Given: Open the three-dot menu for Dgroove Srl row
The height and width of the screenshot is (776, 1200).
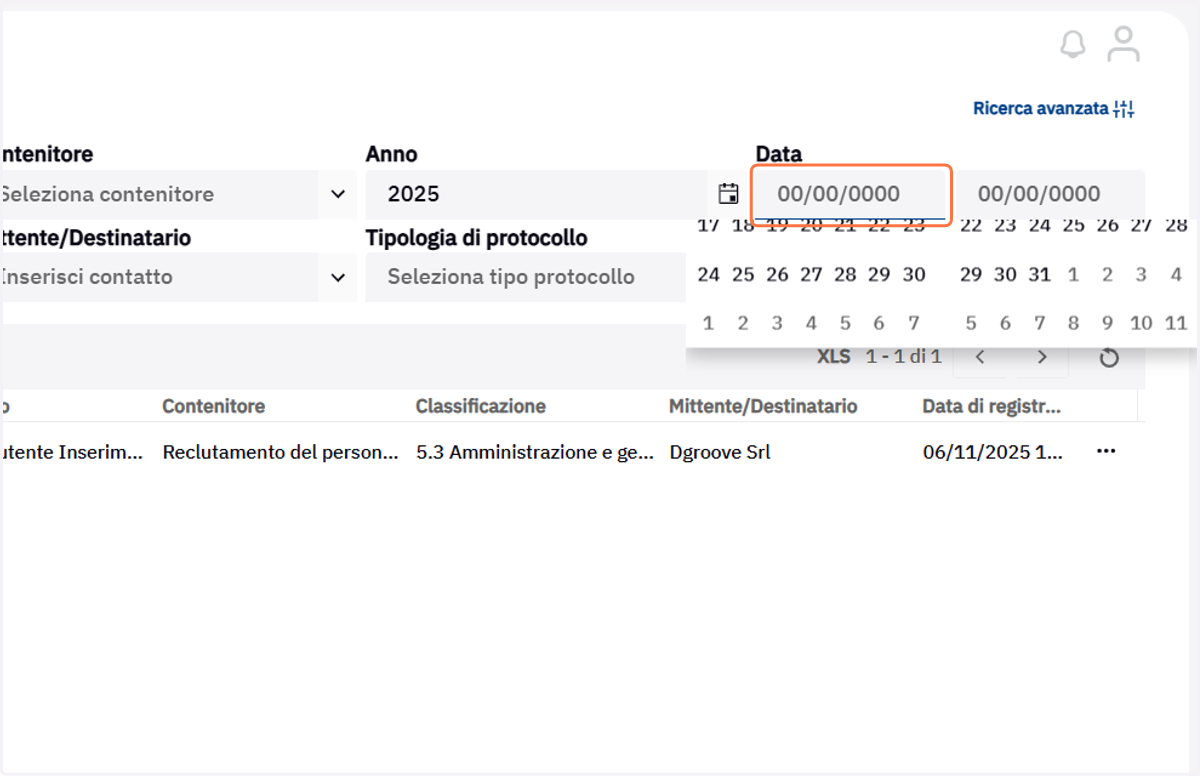Looking at the screenshot, I should click(1105, 451).
